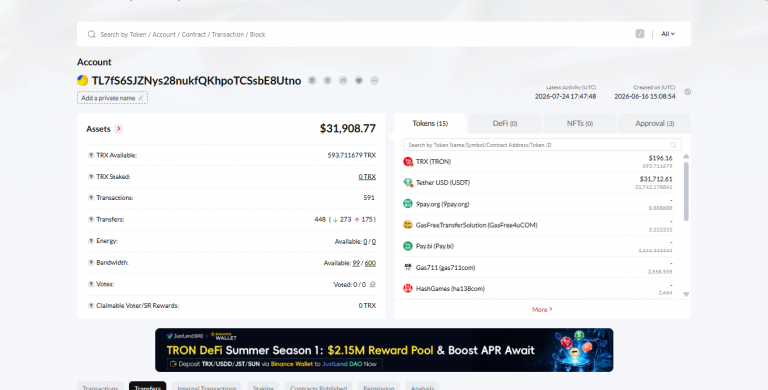
Task: Click incoming transfers count 273
Action: tap(346, 219)
